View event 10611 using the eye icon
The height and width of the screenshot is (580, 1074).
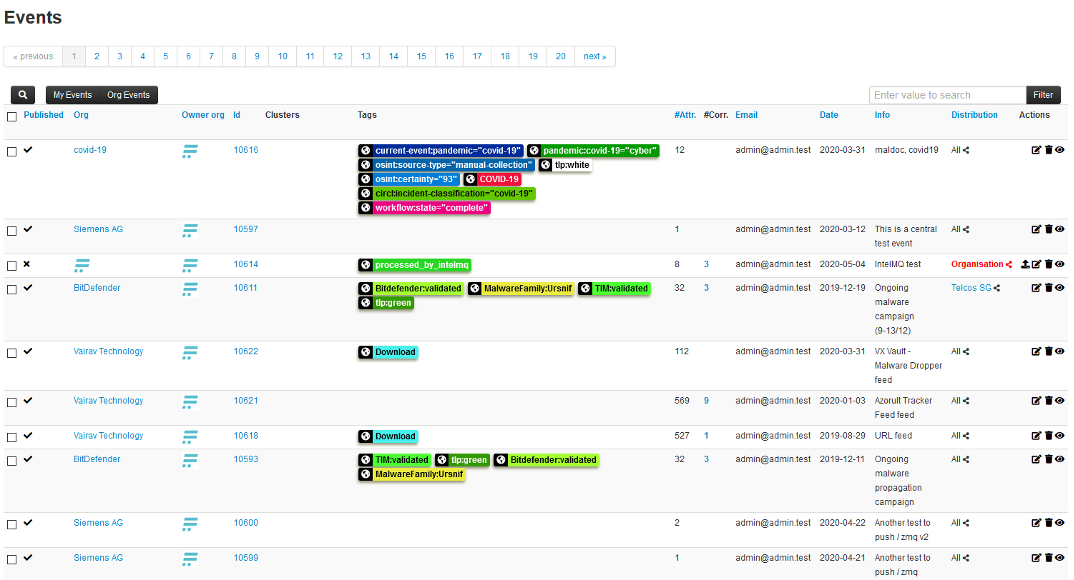click(1060, 288)
